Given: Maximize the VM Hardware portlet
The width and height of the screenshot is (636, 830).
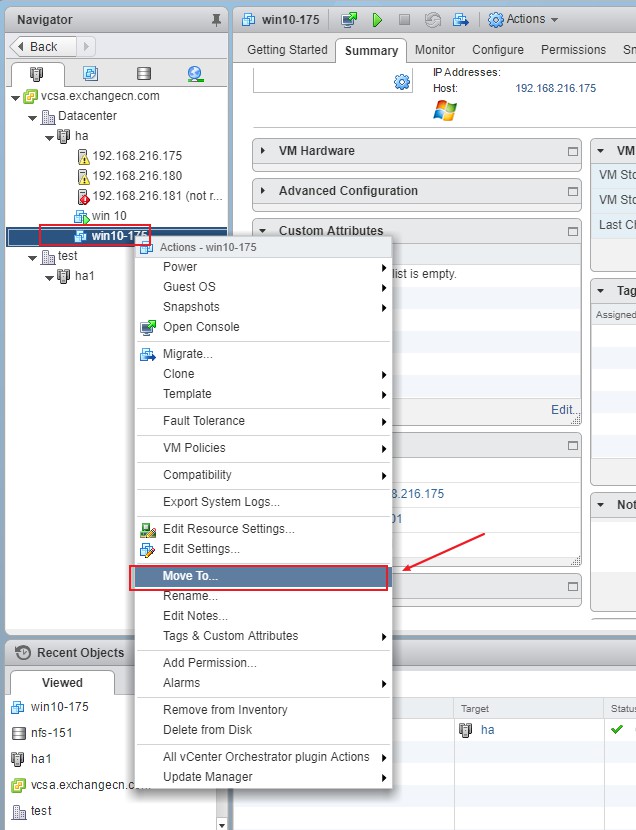Looking at the screenshot, I should (573, 151).
